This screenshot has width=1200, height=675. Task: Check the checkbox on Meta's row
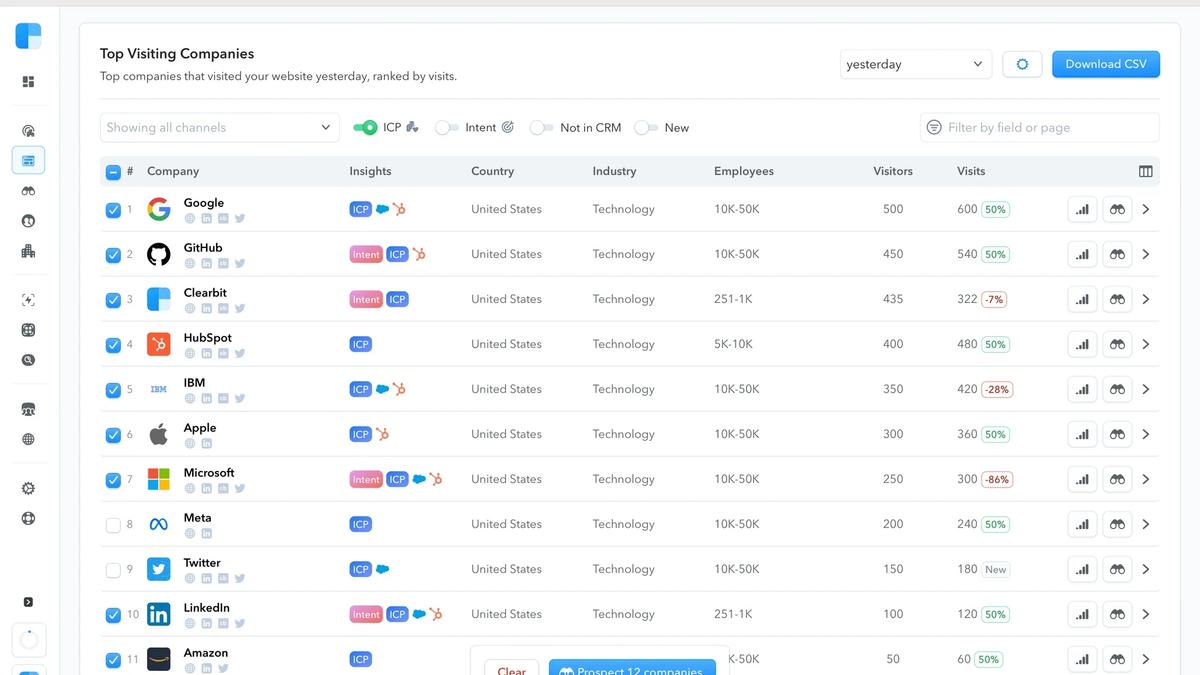[113, 524]
